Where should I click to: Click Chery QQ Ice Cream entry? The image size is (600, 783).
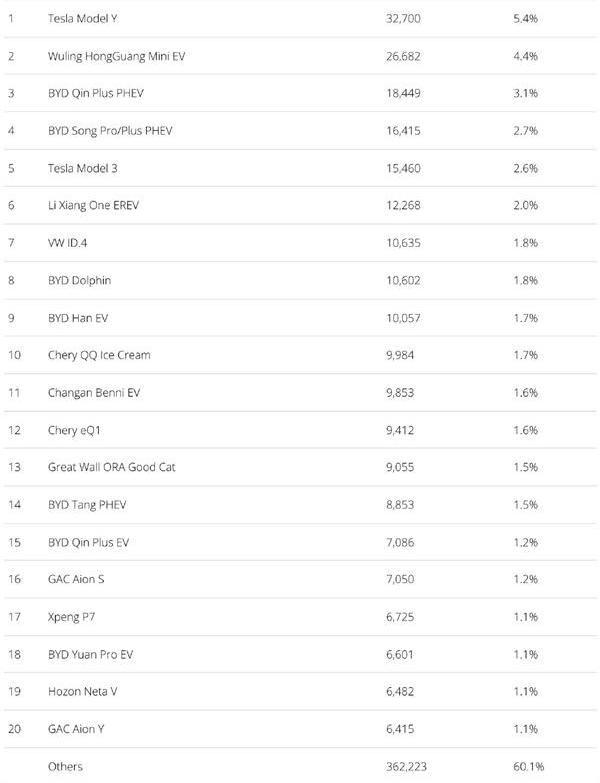[x=99, y=355]
